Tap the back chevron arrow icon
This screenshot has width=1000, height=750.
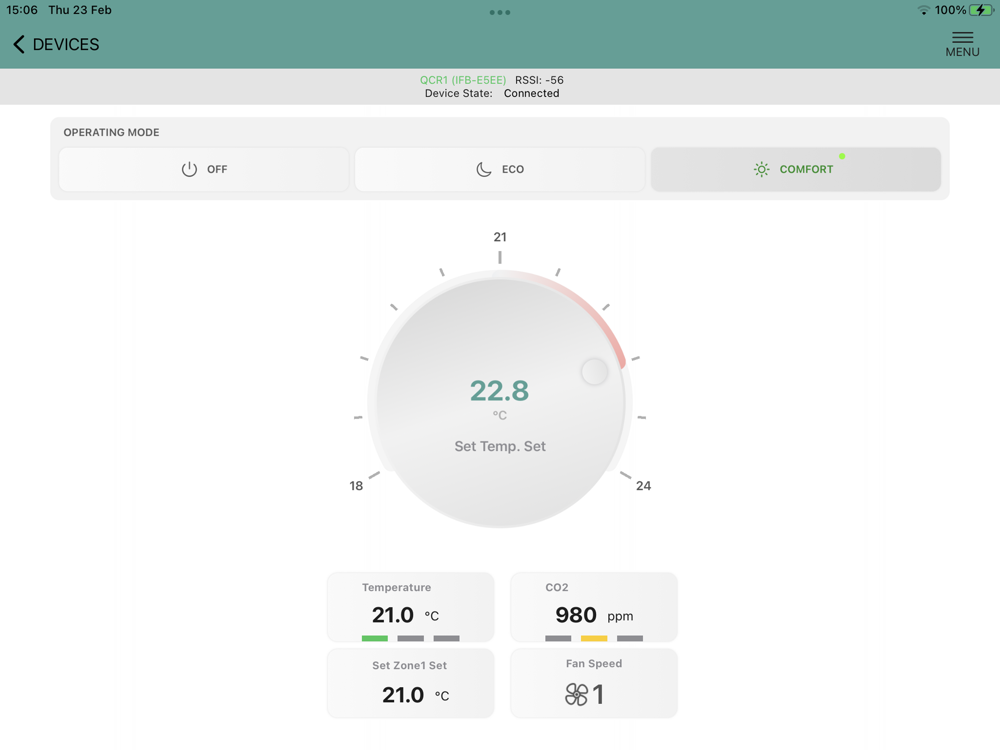(18, 44)
